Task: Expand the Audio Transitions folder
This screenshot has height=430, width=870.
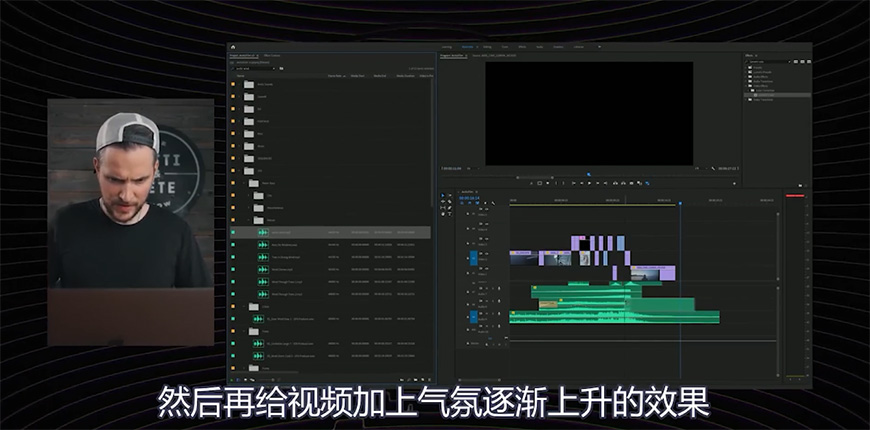Action: 746,82
